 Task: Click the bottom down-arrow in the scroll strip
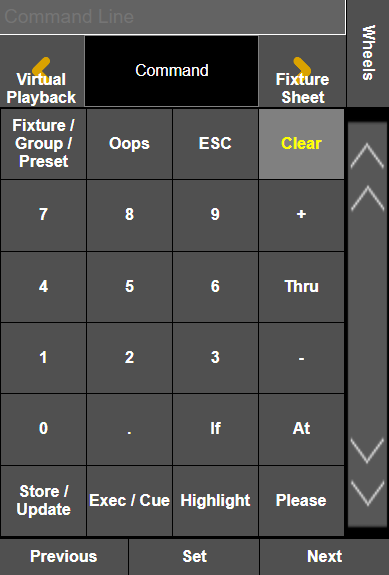(x=367, y=493)
